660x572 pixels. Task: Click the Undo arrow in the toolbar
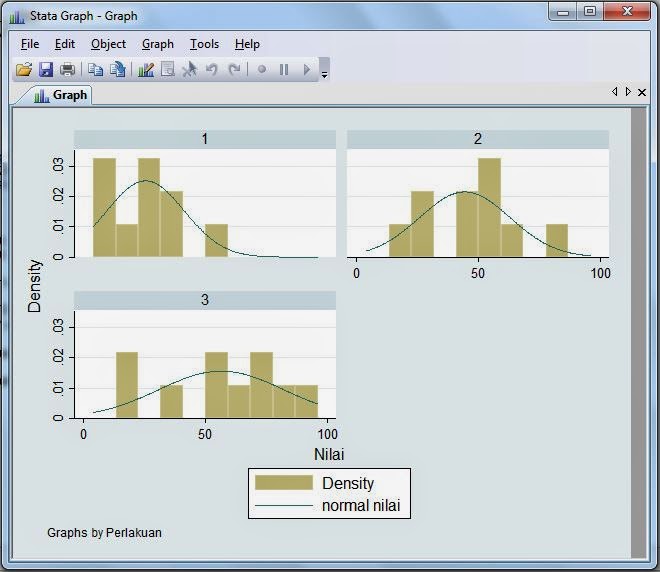[211, 70]
